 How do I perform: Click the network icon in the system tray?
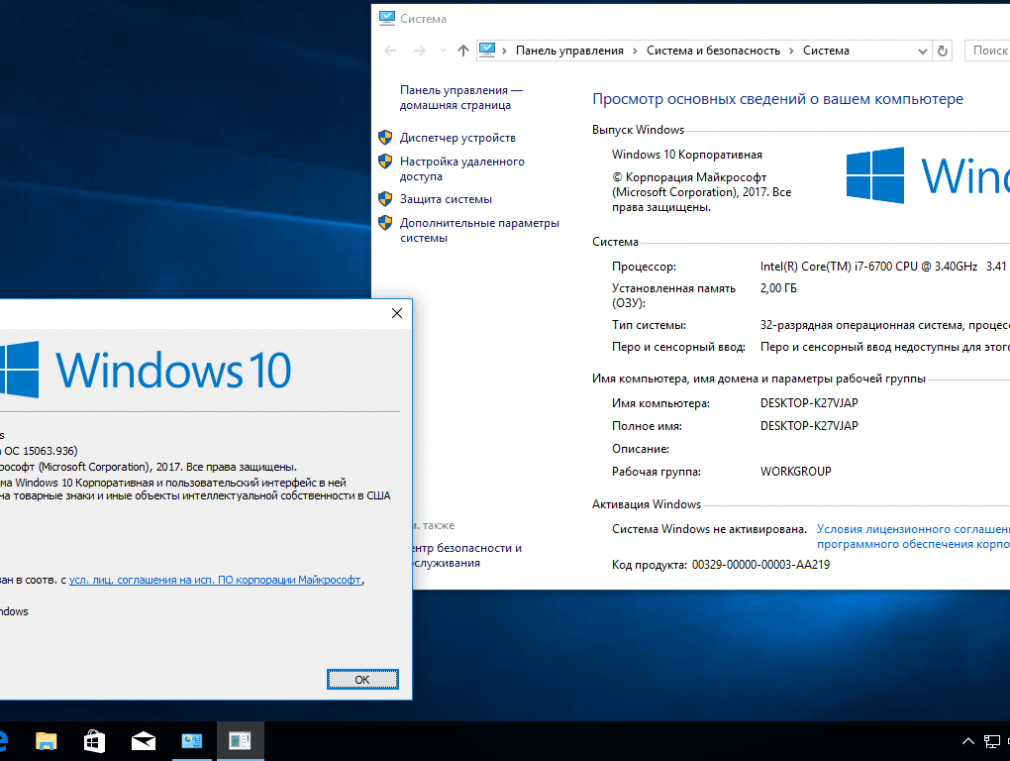click(992, 742)
